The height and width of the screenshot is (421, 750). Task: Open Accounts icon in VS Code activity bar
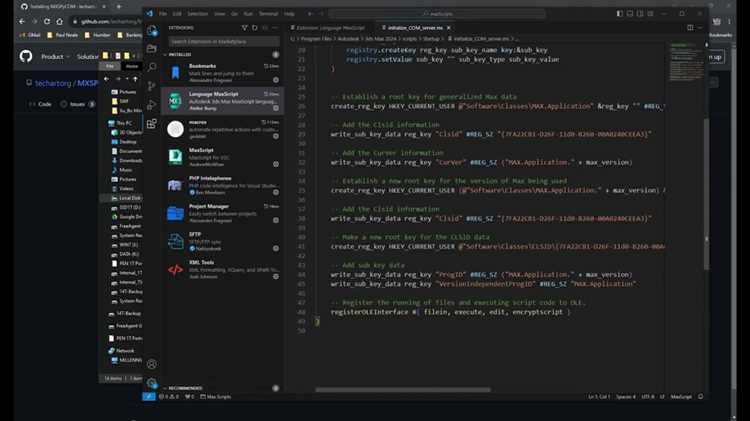tap(152, 364)
